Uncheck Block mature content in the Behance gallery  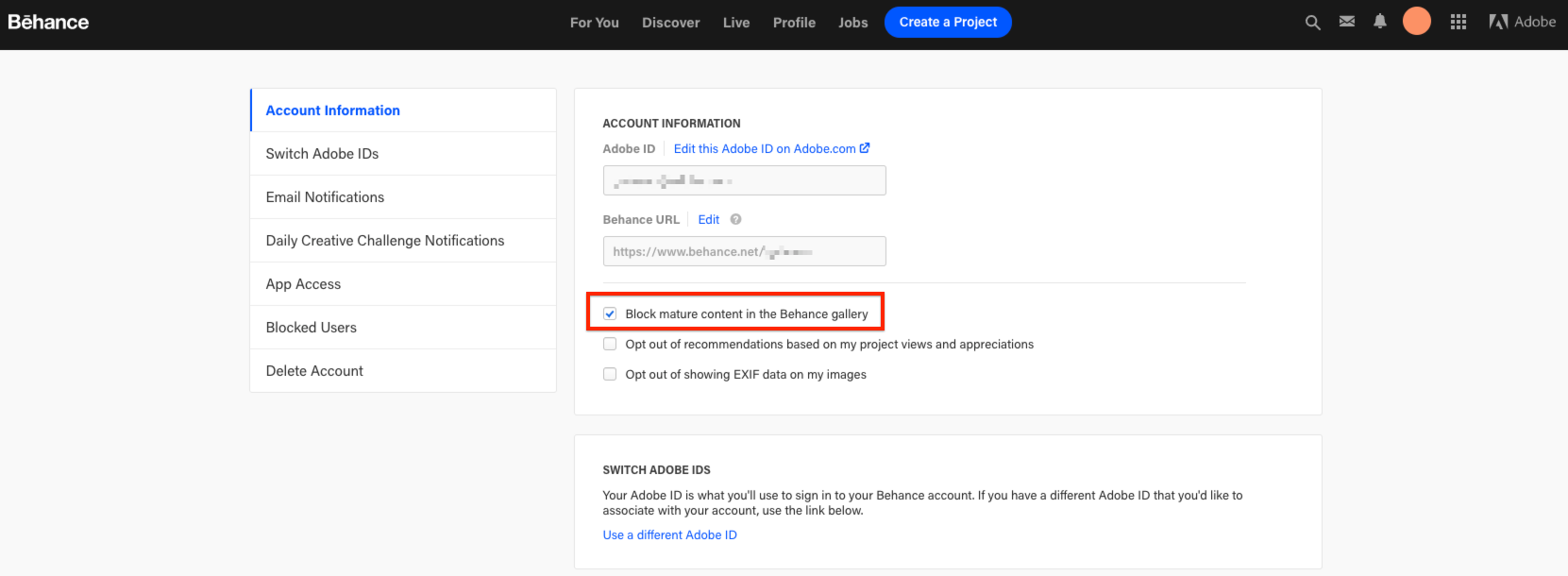point(610,313)
